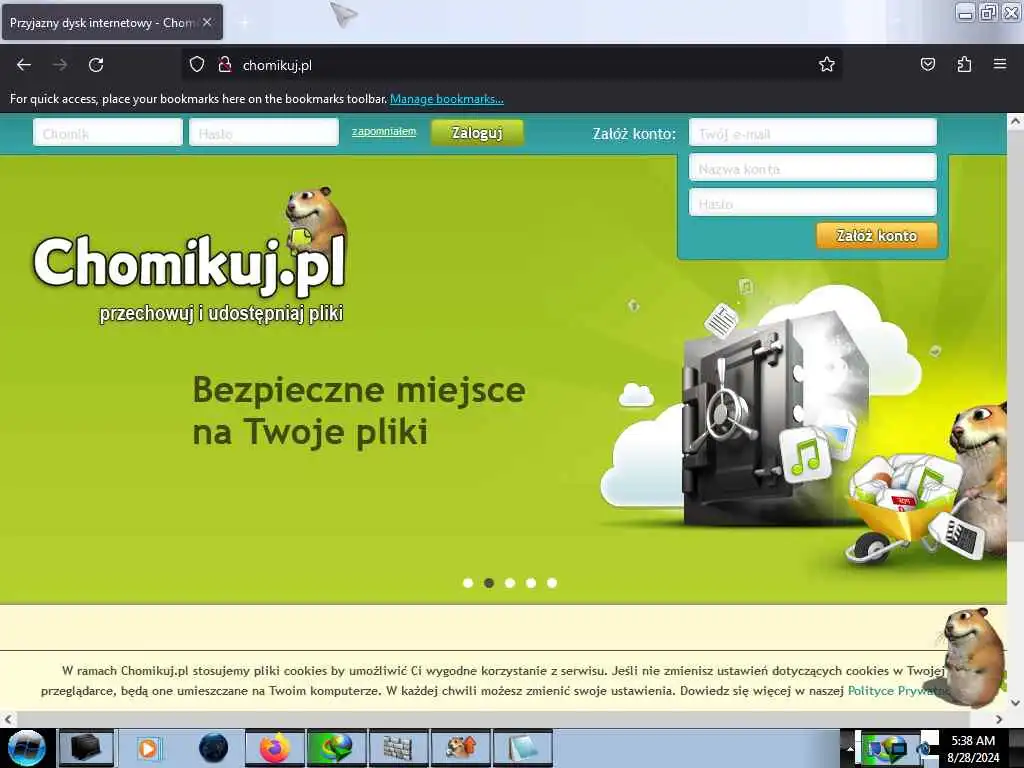Open the Pocket save icon
Viewport: 1024px width, 768px height.
[x=927, y=64]
